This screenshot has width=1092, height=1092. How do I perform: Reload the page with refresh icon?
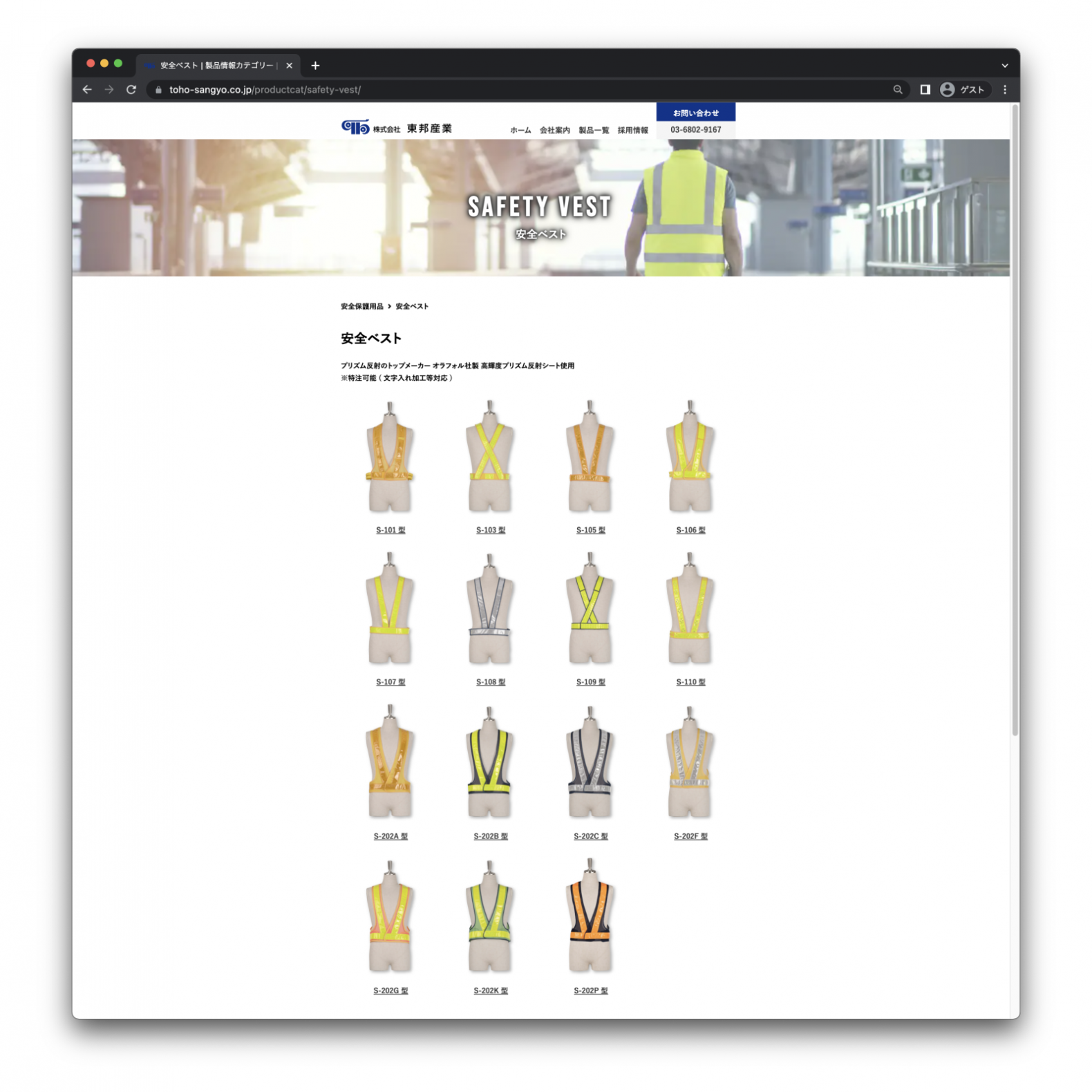[131, 90]
